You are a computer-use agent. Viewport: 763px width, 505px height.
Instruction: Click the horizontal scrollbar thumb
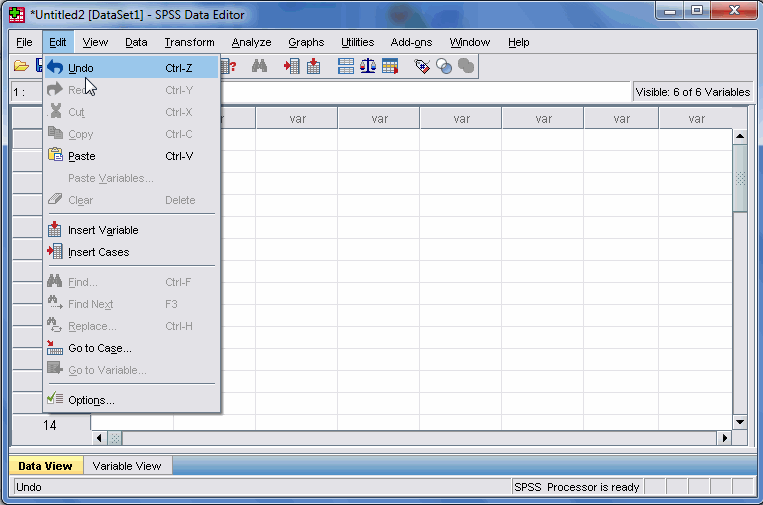(115, 438)
